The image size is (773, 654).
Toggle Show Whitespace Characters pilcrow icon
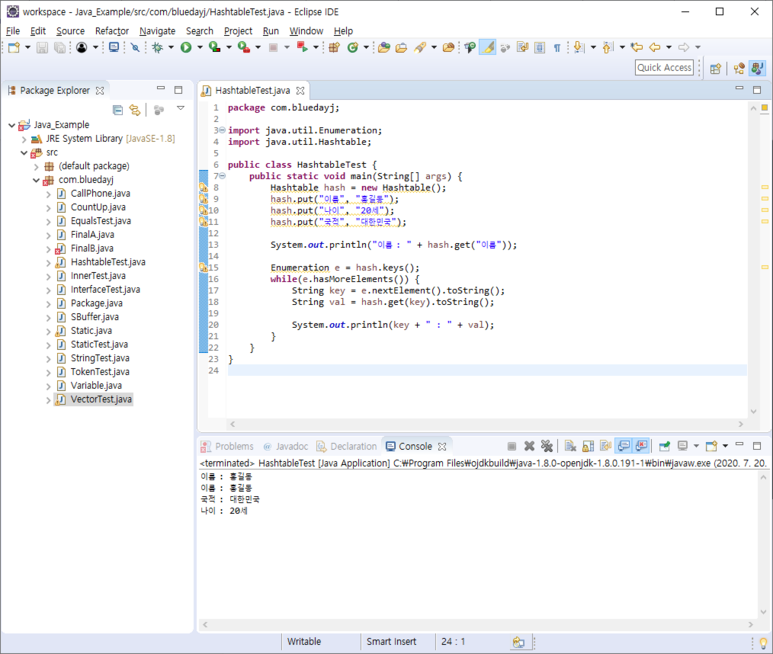[557, 47]
